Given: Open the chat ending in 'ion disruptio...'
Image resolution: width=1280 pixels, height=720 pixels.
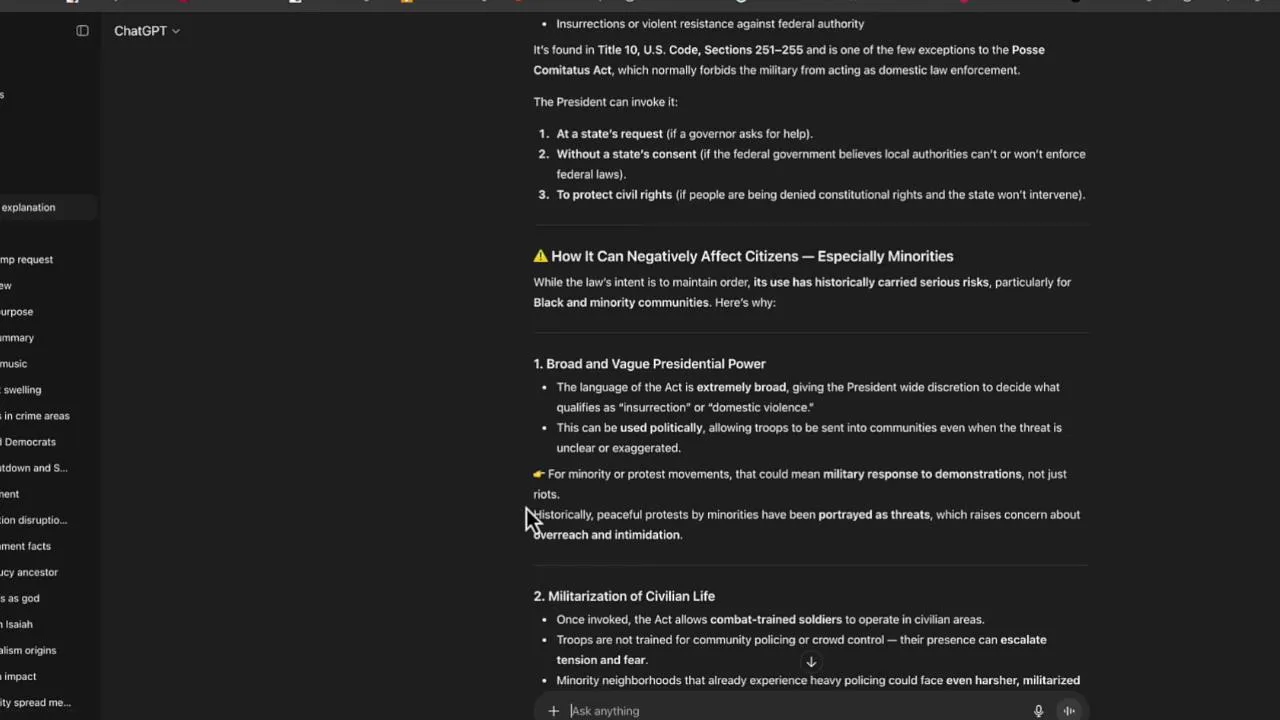Looking at the screenshot, I should [48, 519].
